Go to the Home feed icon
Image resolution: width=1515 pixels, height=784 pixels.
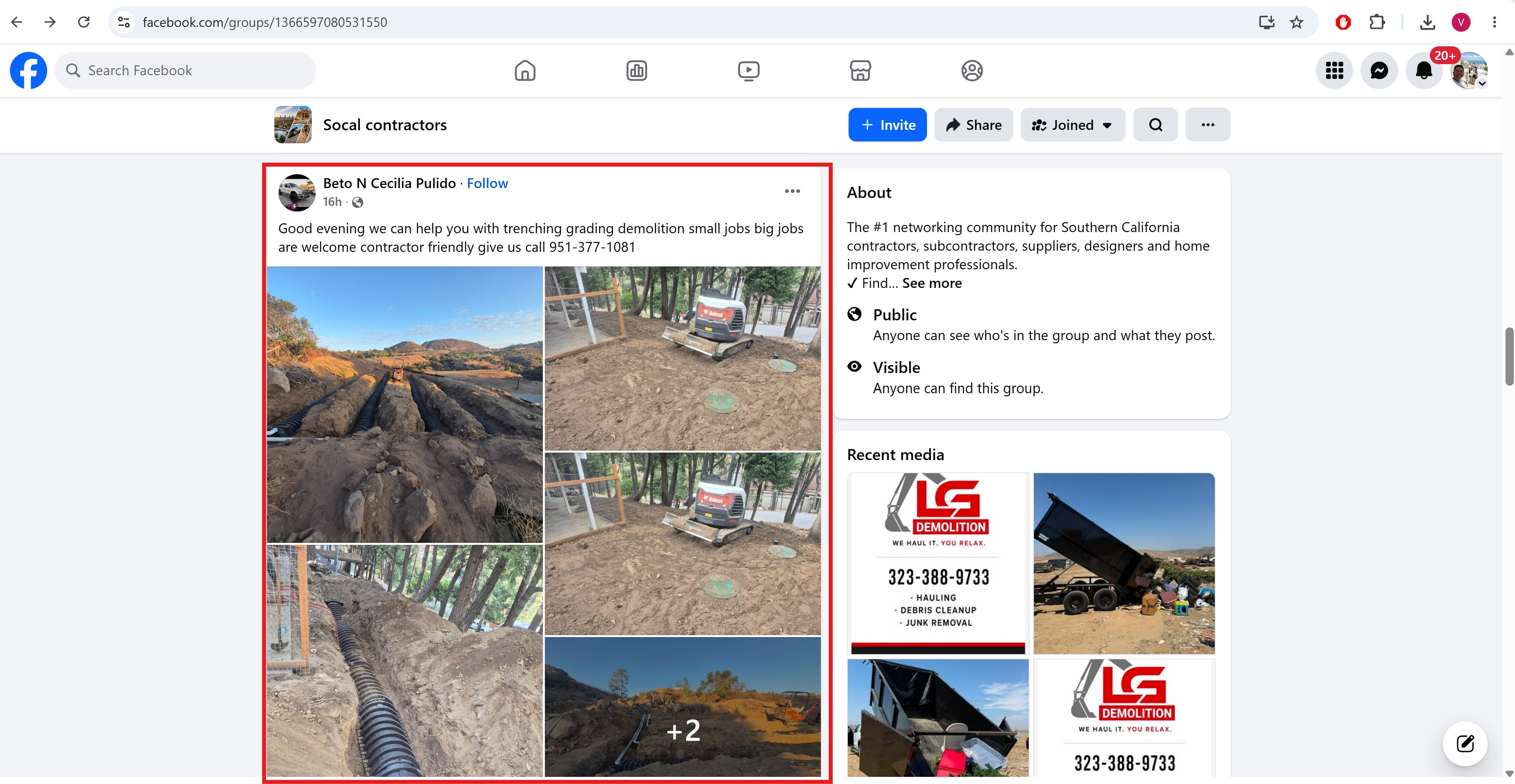tap(525, 70)
